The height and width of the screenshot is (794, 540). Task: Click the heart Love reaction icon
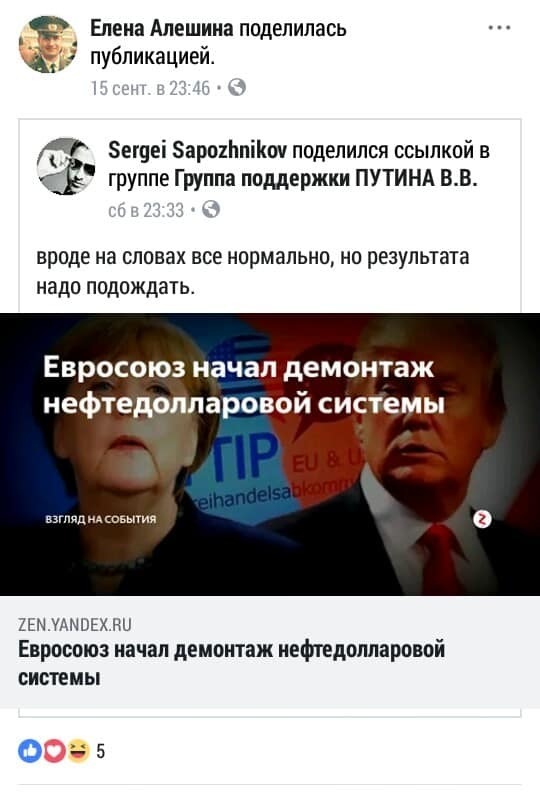(54, 751)
